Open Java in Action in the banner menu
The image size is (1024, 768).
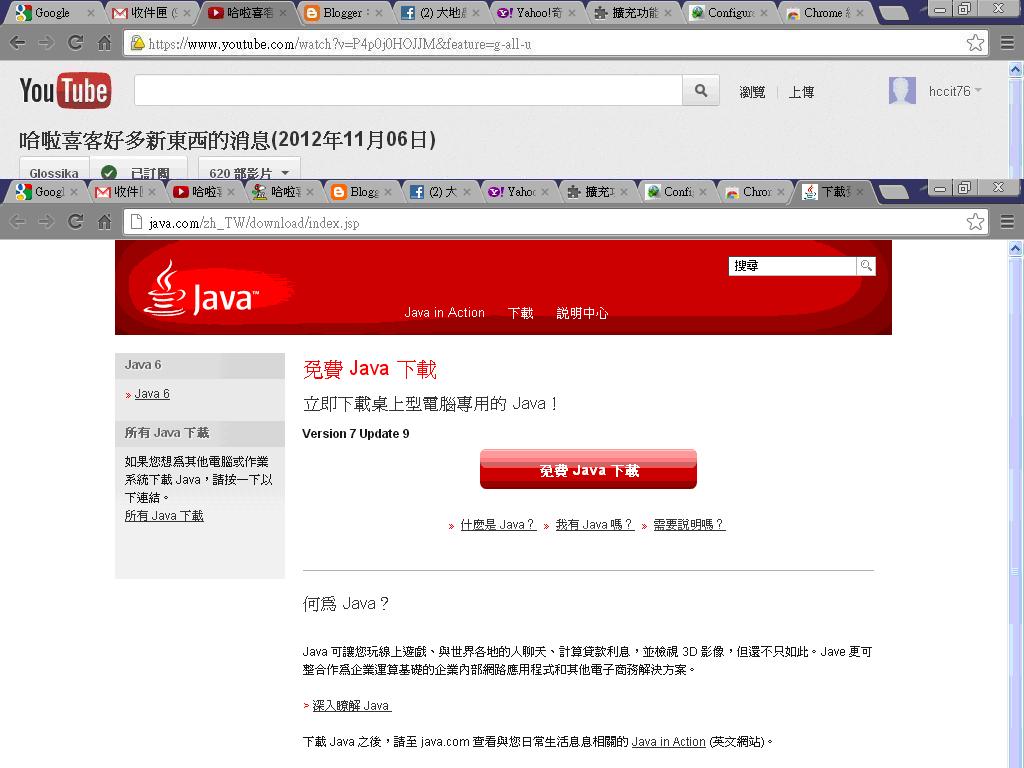444,313
